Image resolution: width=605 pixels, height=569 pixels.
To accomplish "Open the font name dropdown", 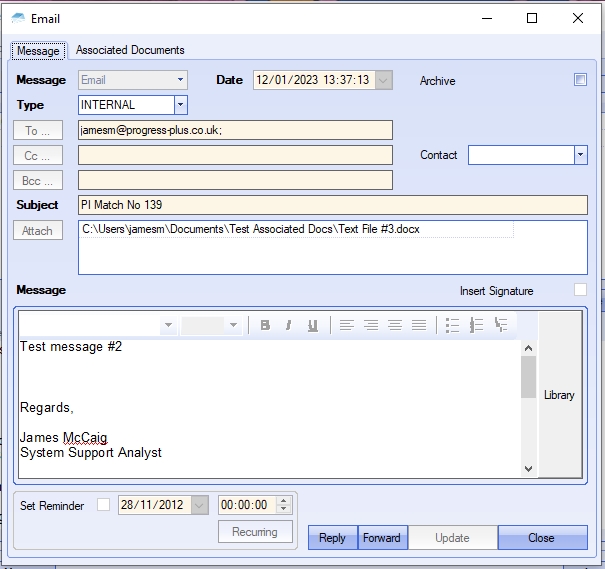I will point(168,325).
